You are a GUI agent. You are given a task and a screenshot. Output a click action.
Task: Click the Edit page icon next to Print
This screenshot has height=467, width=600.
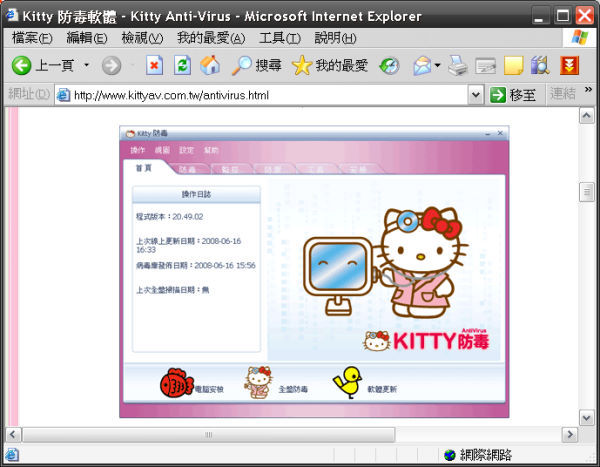pos(485,66)
